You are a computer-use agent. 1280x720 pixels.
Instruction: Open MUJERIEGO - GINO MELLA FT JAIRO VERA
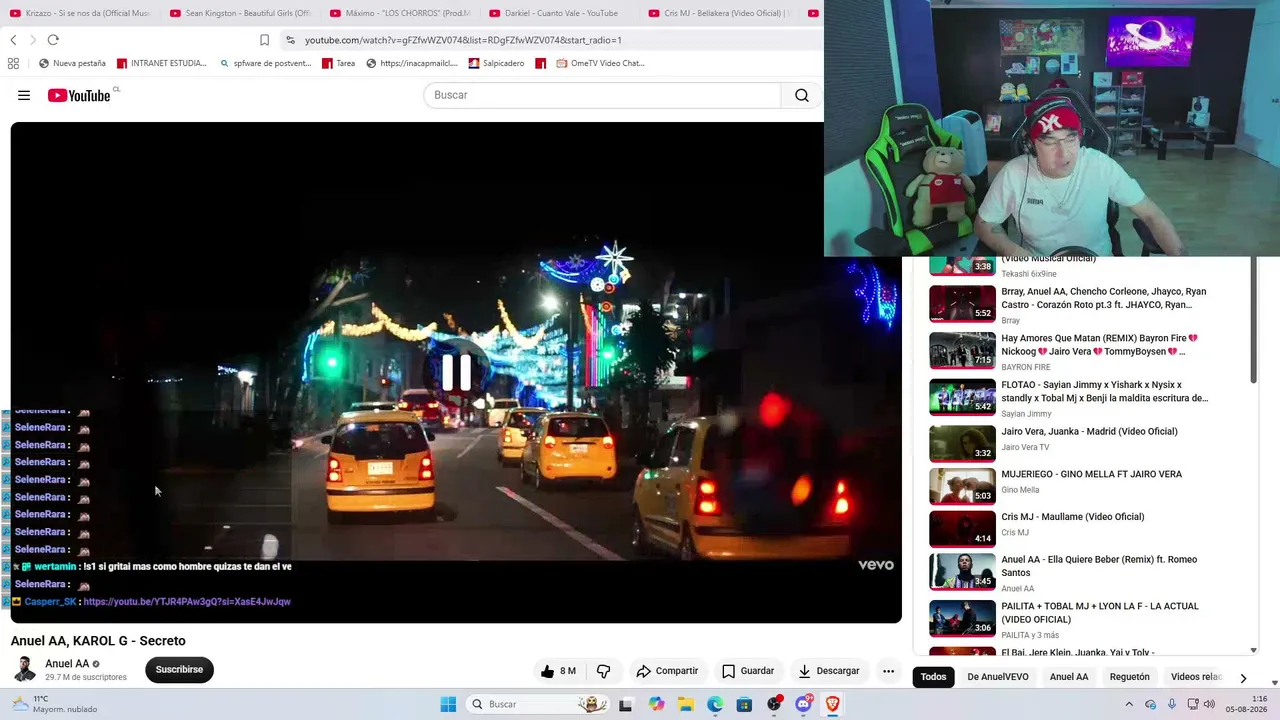click(1091, 474)
